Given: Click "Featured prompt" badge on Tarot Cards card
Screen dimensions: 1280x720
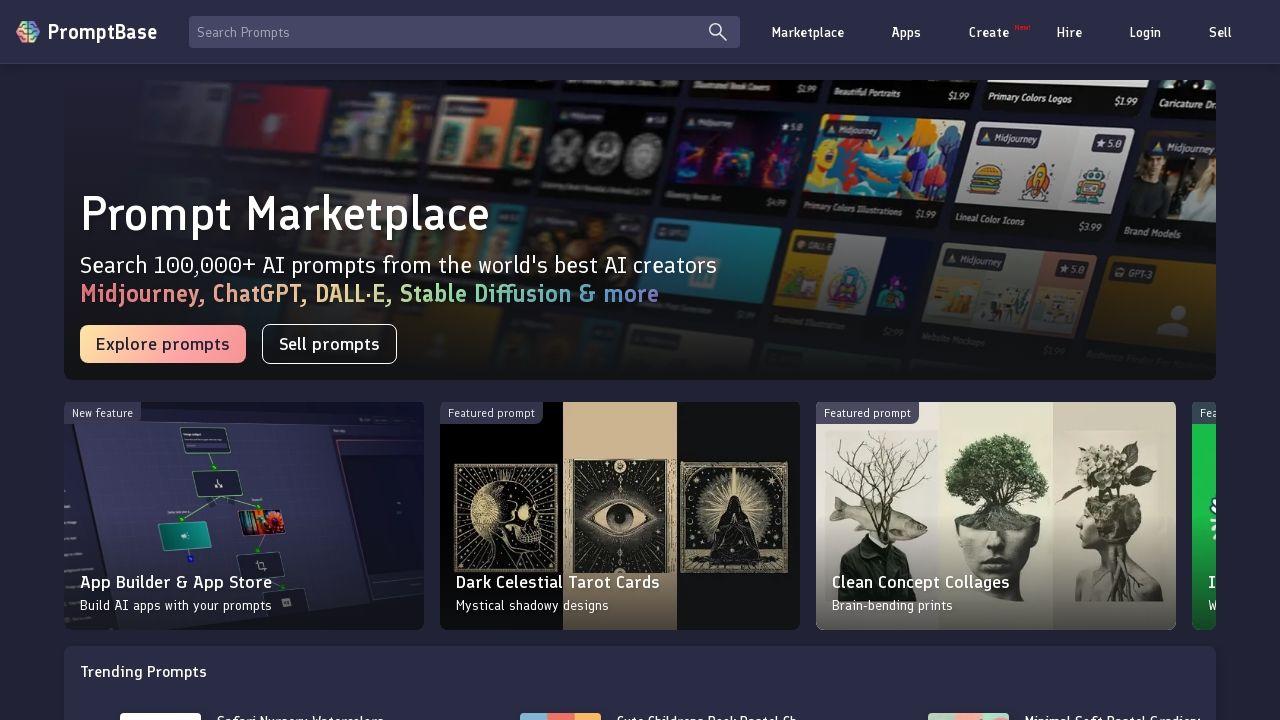Looking at the screenshot, I should pyautogui.click(x=491, y=413).
